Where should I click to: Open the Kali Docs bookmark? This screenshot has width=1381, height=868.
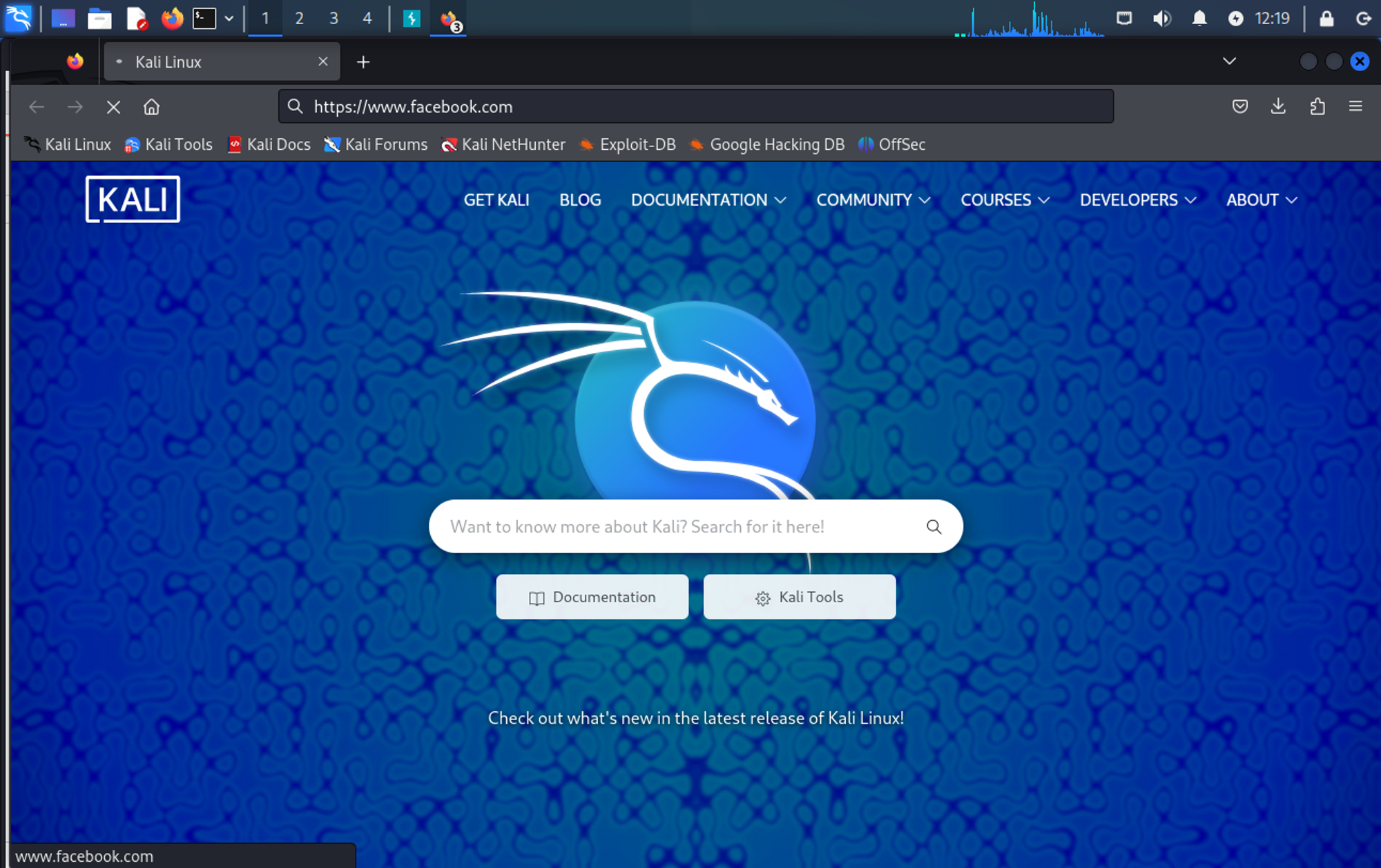point(269,144)
